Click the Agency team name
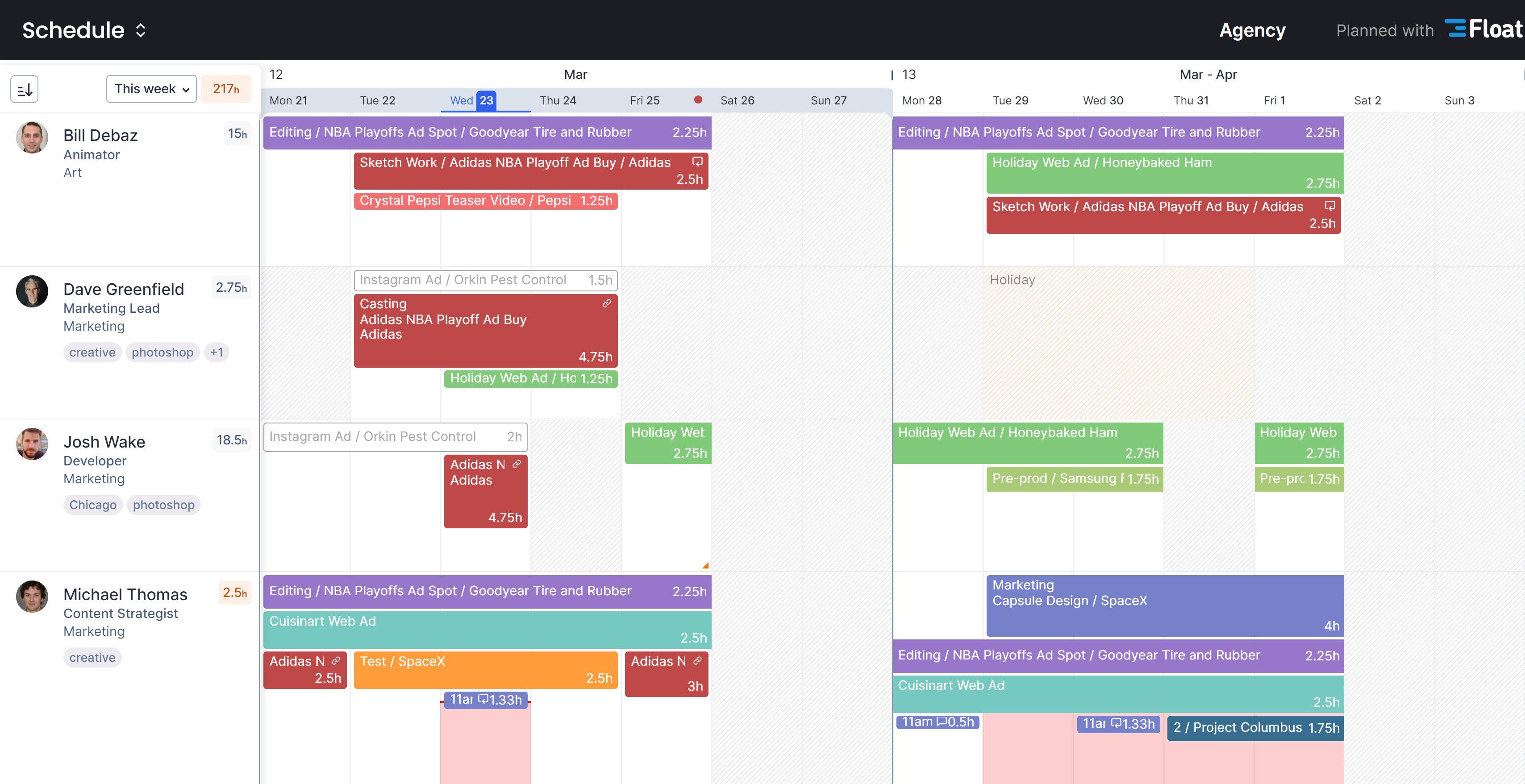Image resolution: width=1525 pixels, height=784 pixels. pyautogui.click(x=1252, y=30)
